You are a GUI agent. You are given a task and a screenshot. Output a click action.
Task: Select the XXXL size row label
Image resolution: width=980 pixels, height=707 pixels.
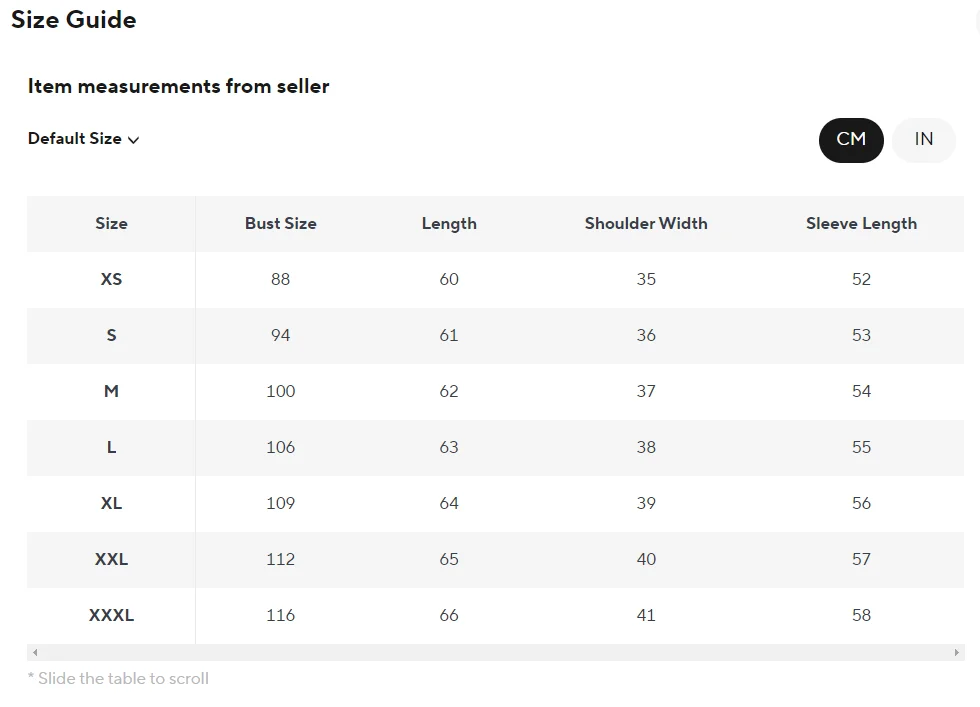tap(111, 616)
